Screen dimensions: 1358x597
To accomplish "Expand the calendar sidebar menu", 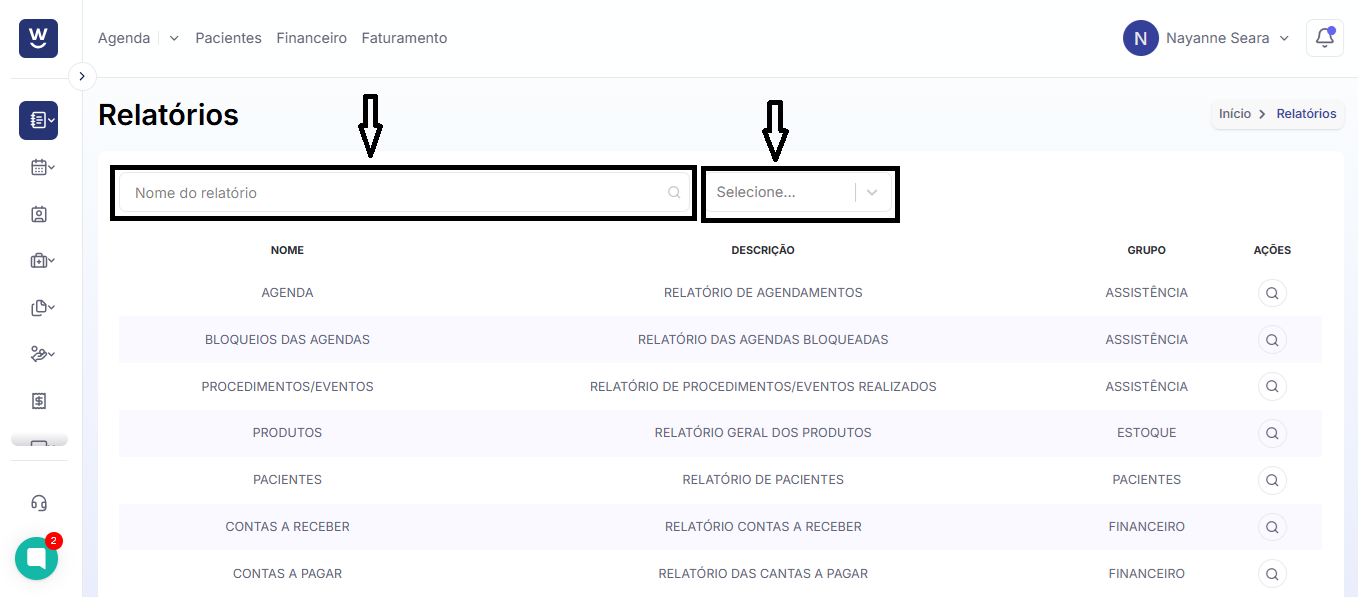I will 42,167.
